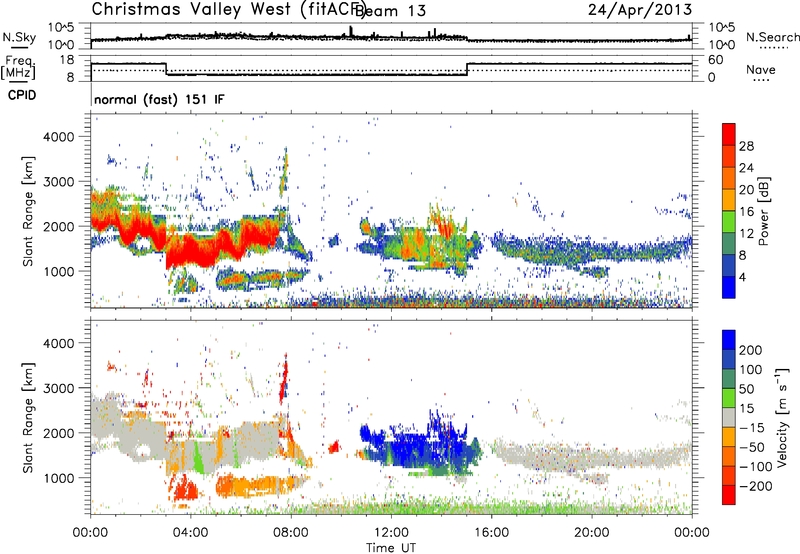Viewport: 800px width, 554px height.
Task: Click the 'Nave' legend label
Action: 761,70
